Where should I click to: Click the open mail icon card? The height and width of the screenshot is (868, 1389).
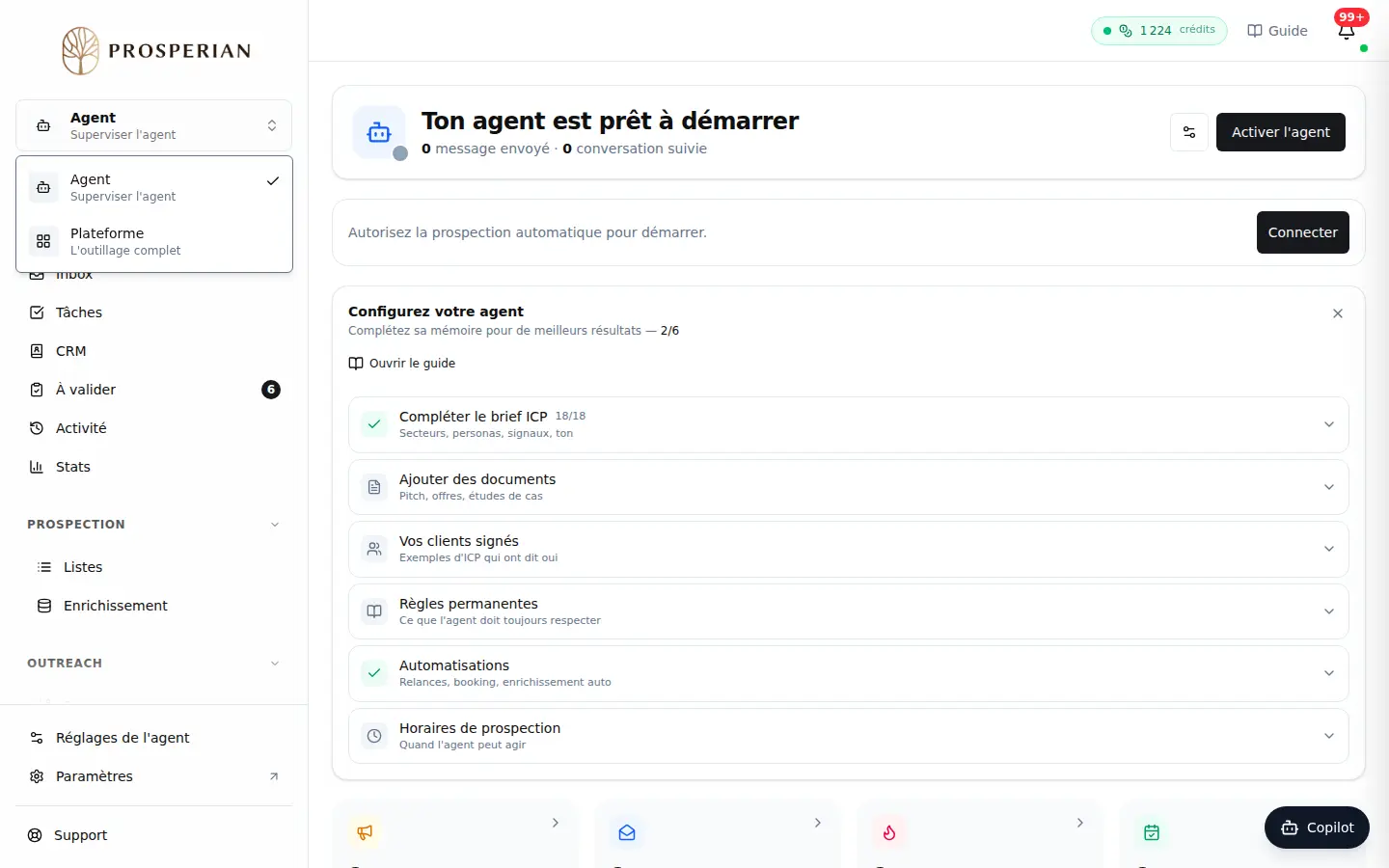coord(718,833)
